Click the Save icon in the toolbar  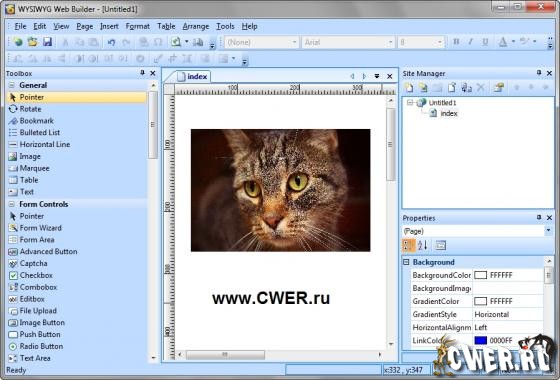48,42
